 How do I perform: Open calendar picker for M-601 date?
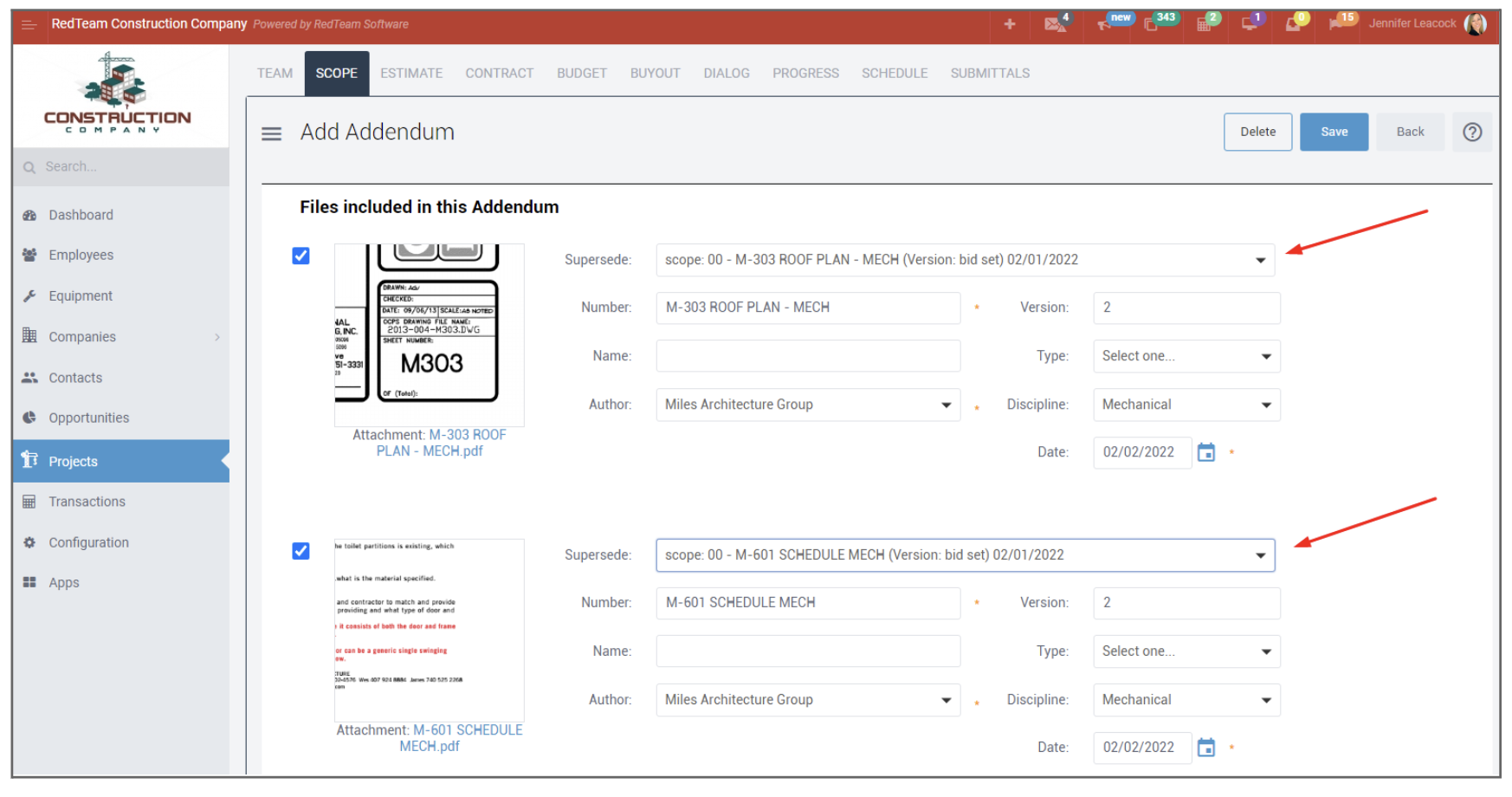tap(1205, 748)
